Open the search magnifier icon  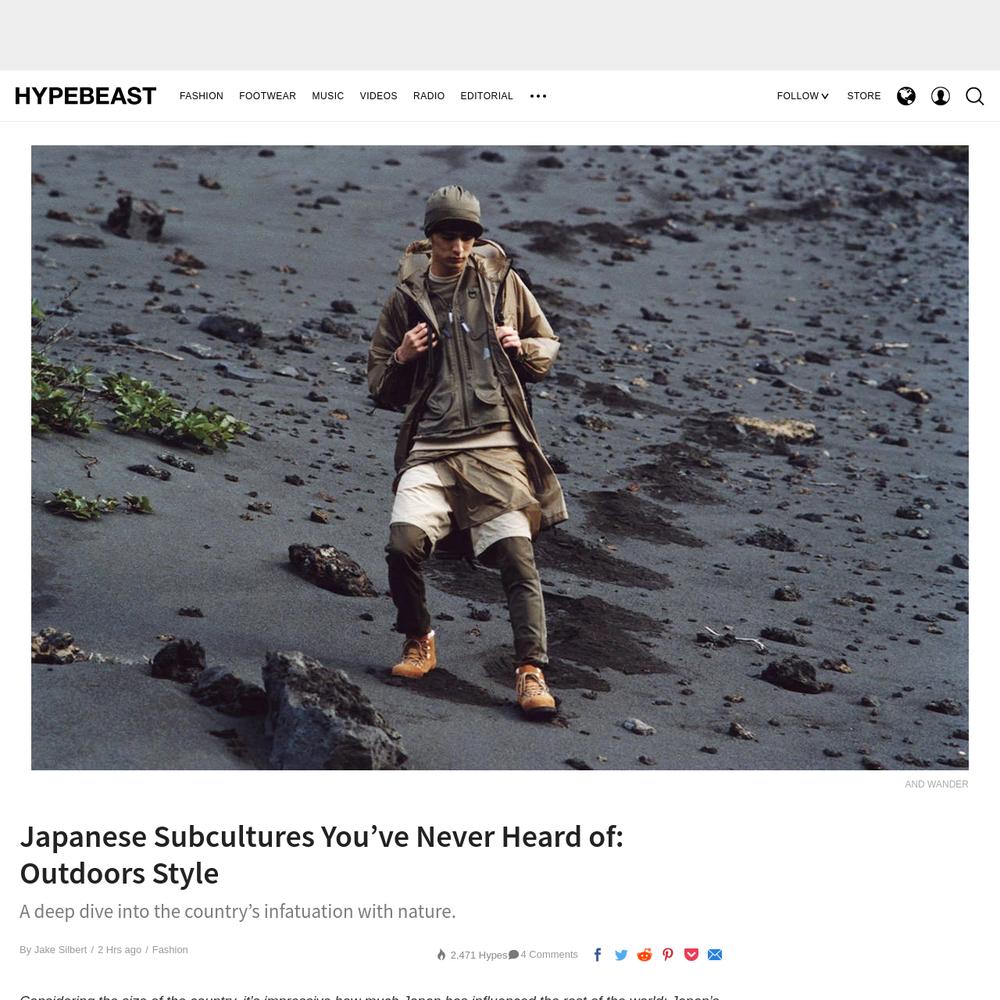974,96
